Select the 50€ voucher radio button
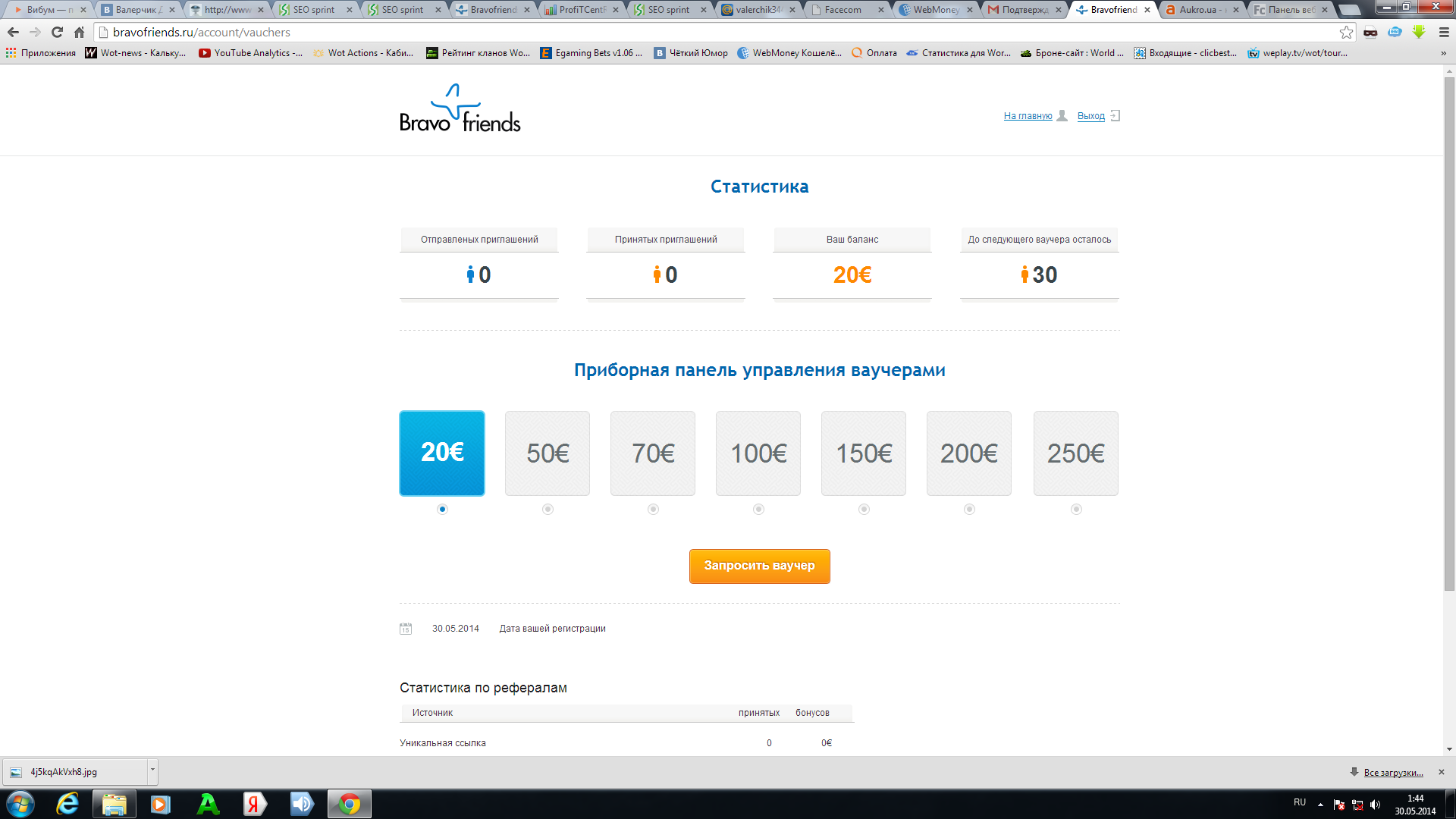Screen dimensions: 1456x819 click(x=548, y=510)
